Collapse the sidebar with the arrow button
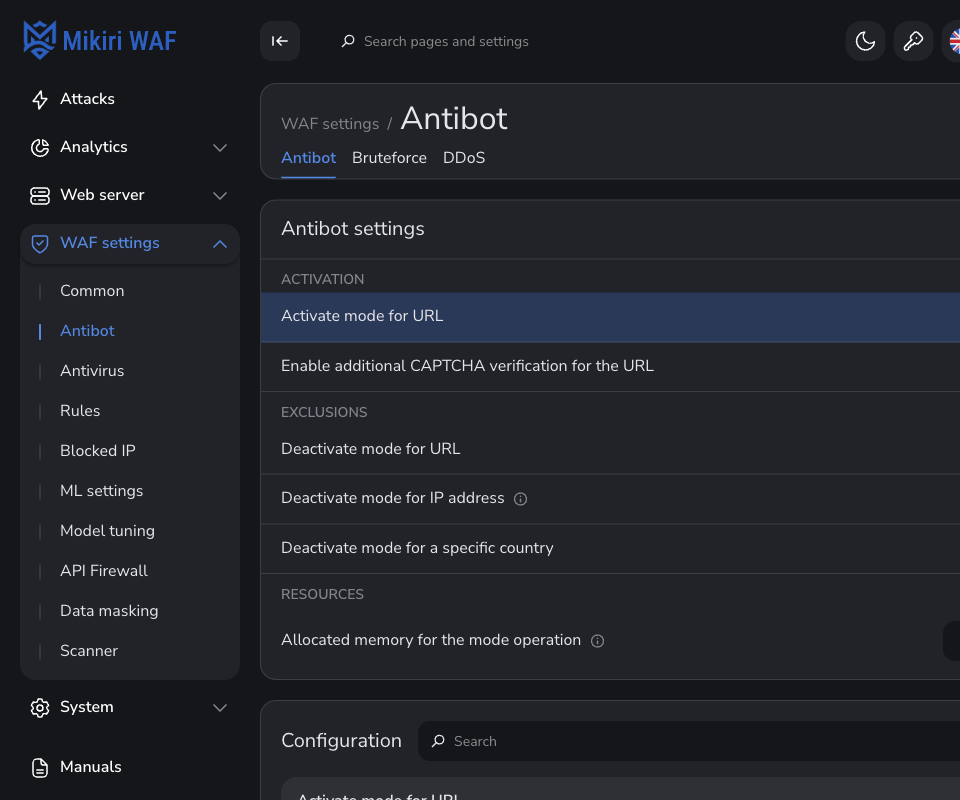 (280, 41)
